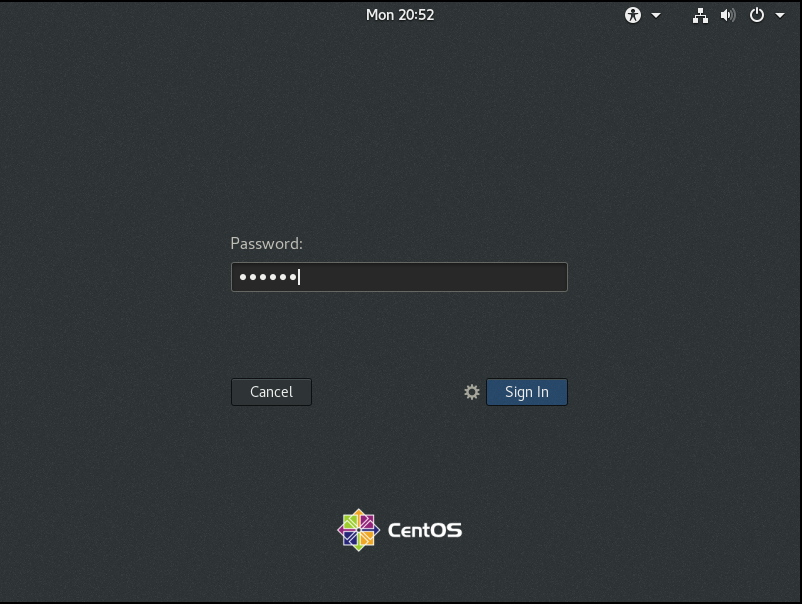The width and height of the screenshot is (802, 604).
Task: Click the wired network status icon
Action: [x=700, y=15]
